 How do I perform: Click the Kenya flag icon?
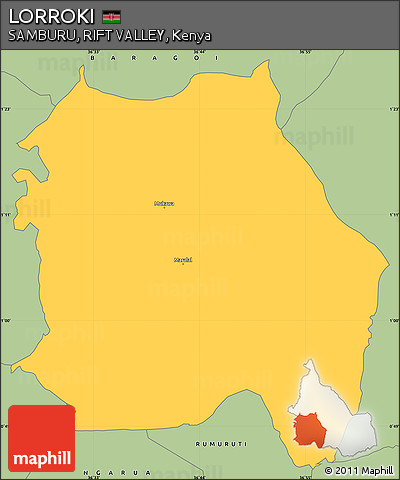(111, 17)
